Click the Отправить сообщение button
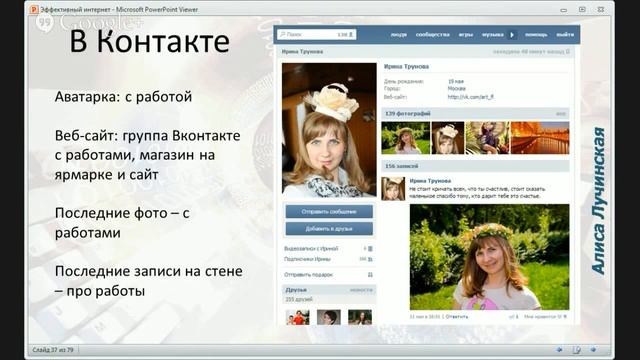 (x=329, y=211)
